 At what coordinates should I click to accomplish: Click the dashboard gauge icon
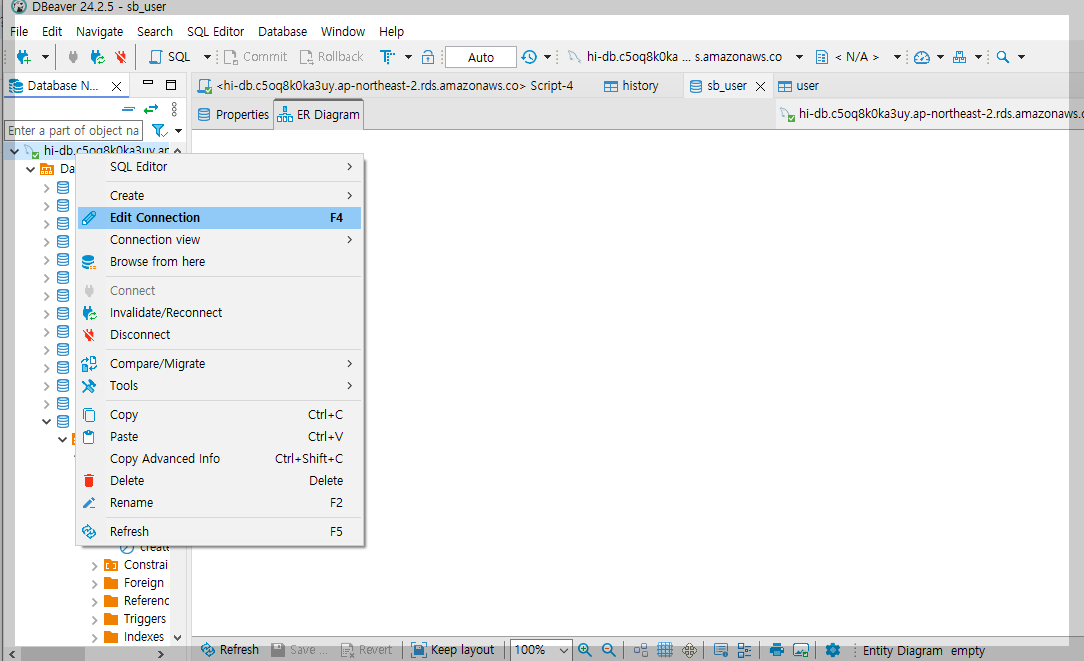[922, 57]
